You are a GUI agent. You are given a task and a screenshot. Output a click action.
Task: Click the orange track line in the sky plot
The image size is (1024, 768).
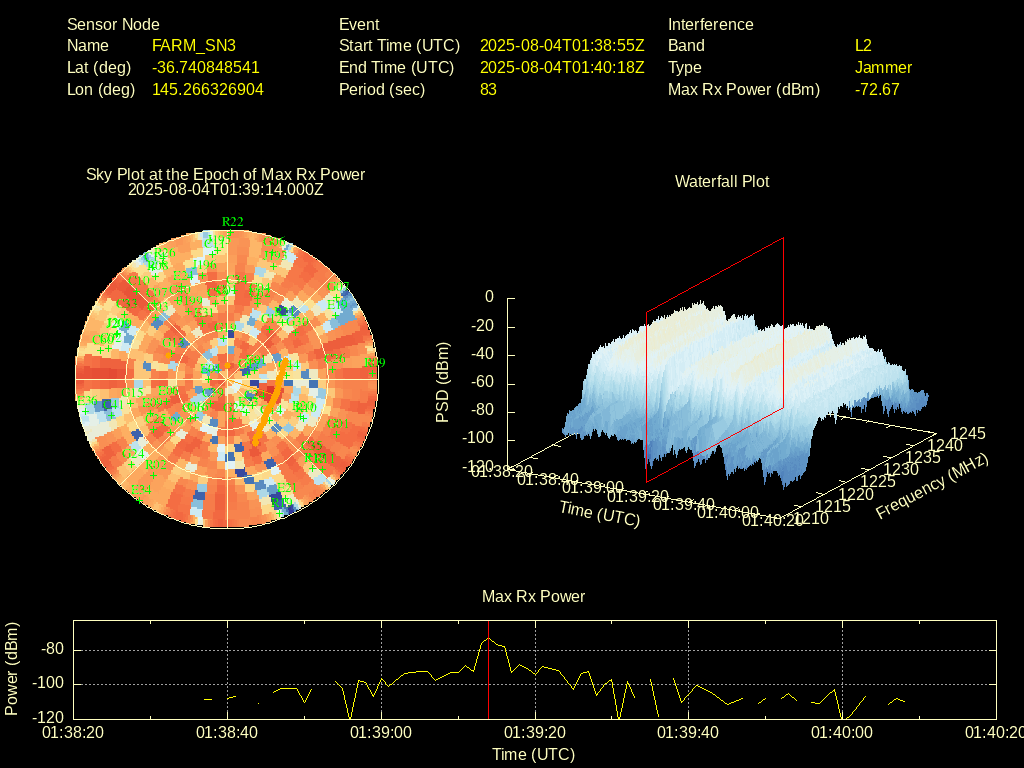[270, 402]
